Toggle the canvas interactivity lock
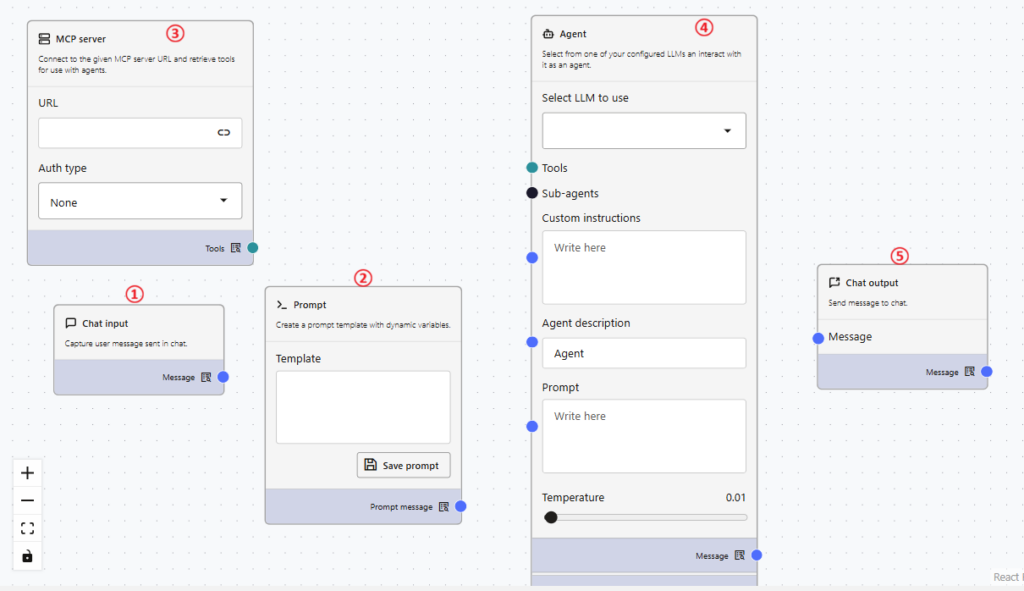The width and height of the screenshot is (1024, 591). [x=27, y=556]
